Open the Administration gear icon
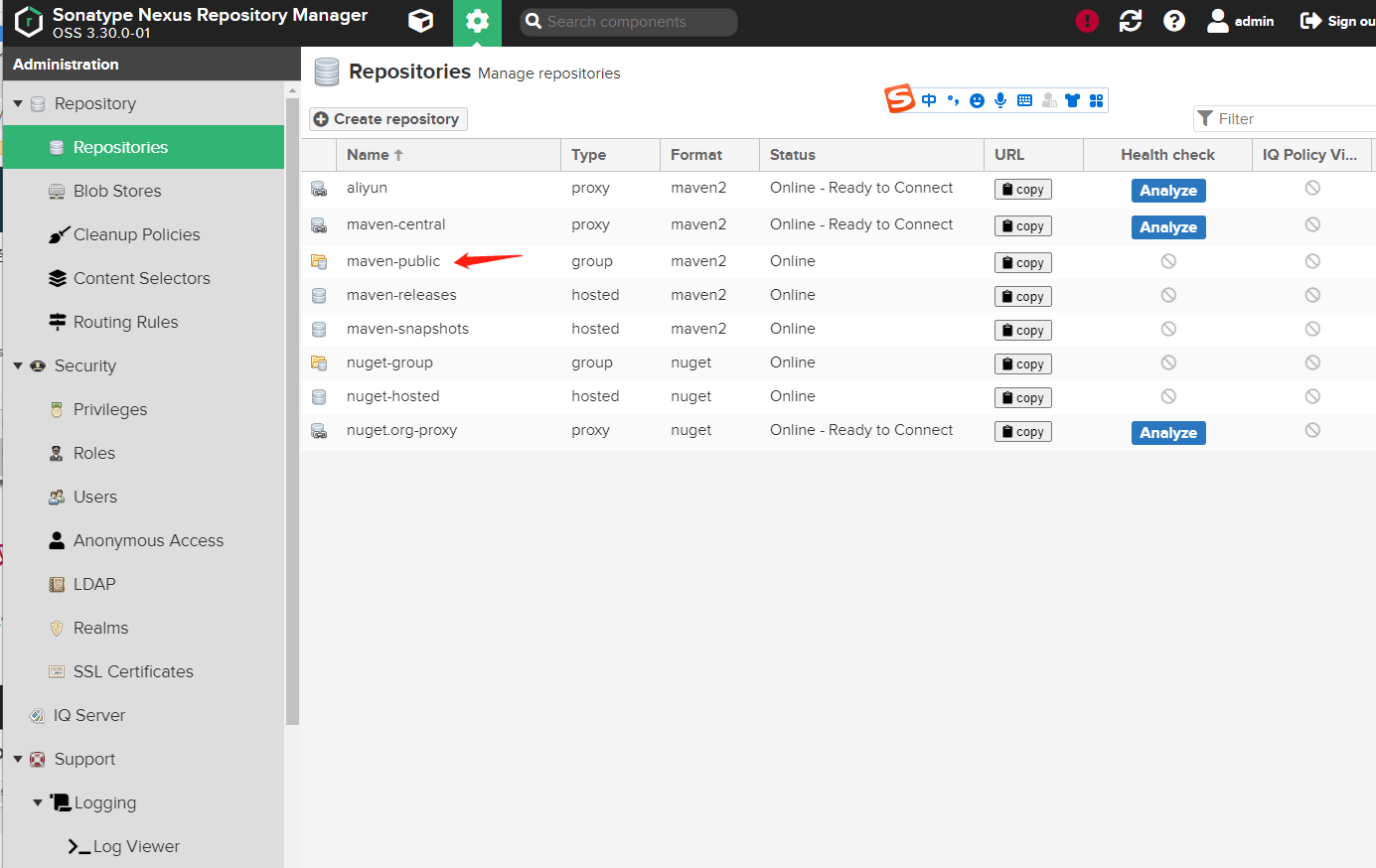 477,21
